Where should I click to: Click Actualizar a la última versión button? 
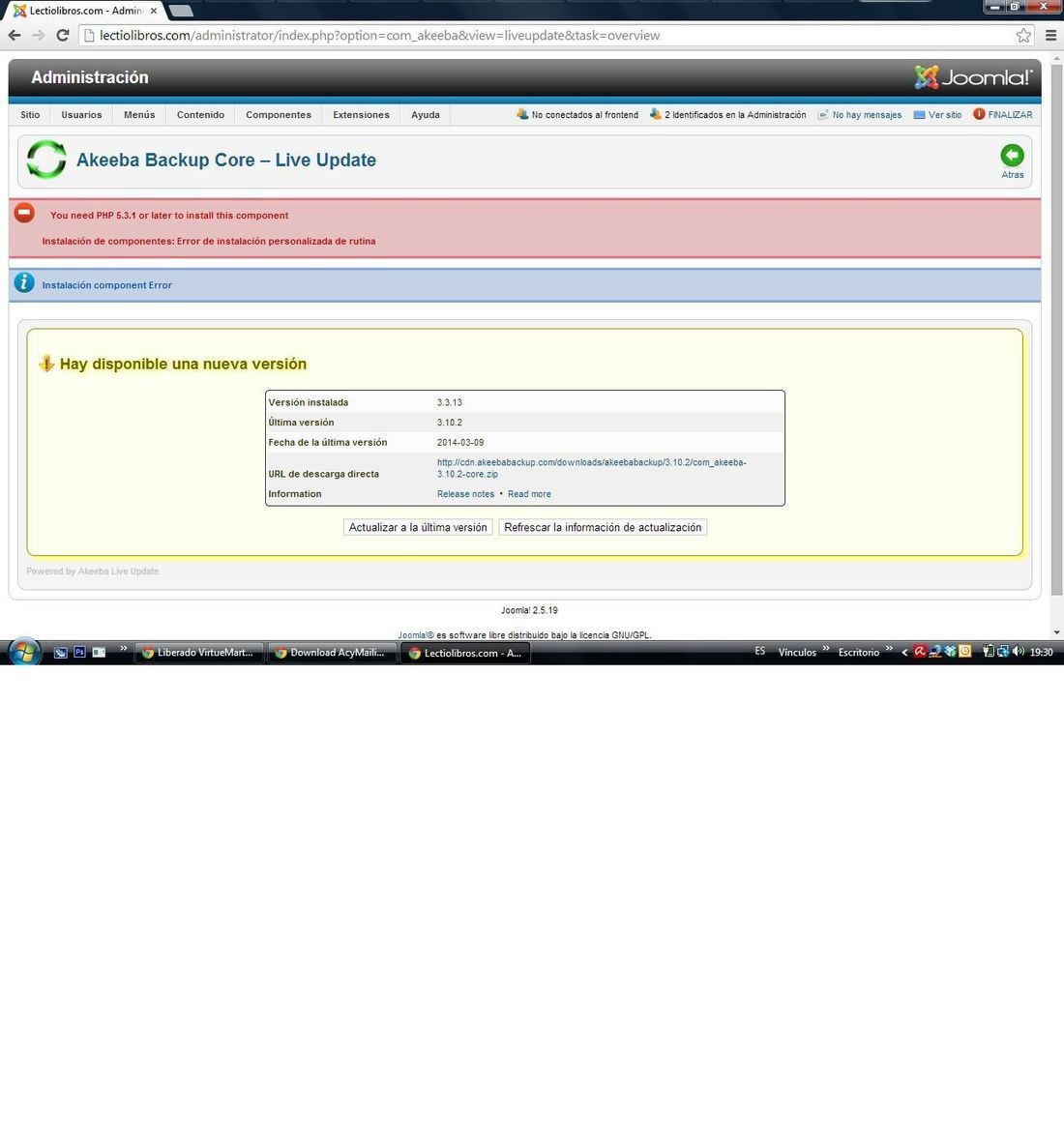click(x=418, y=527)
